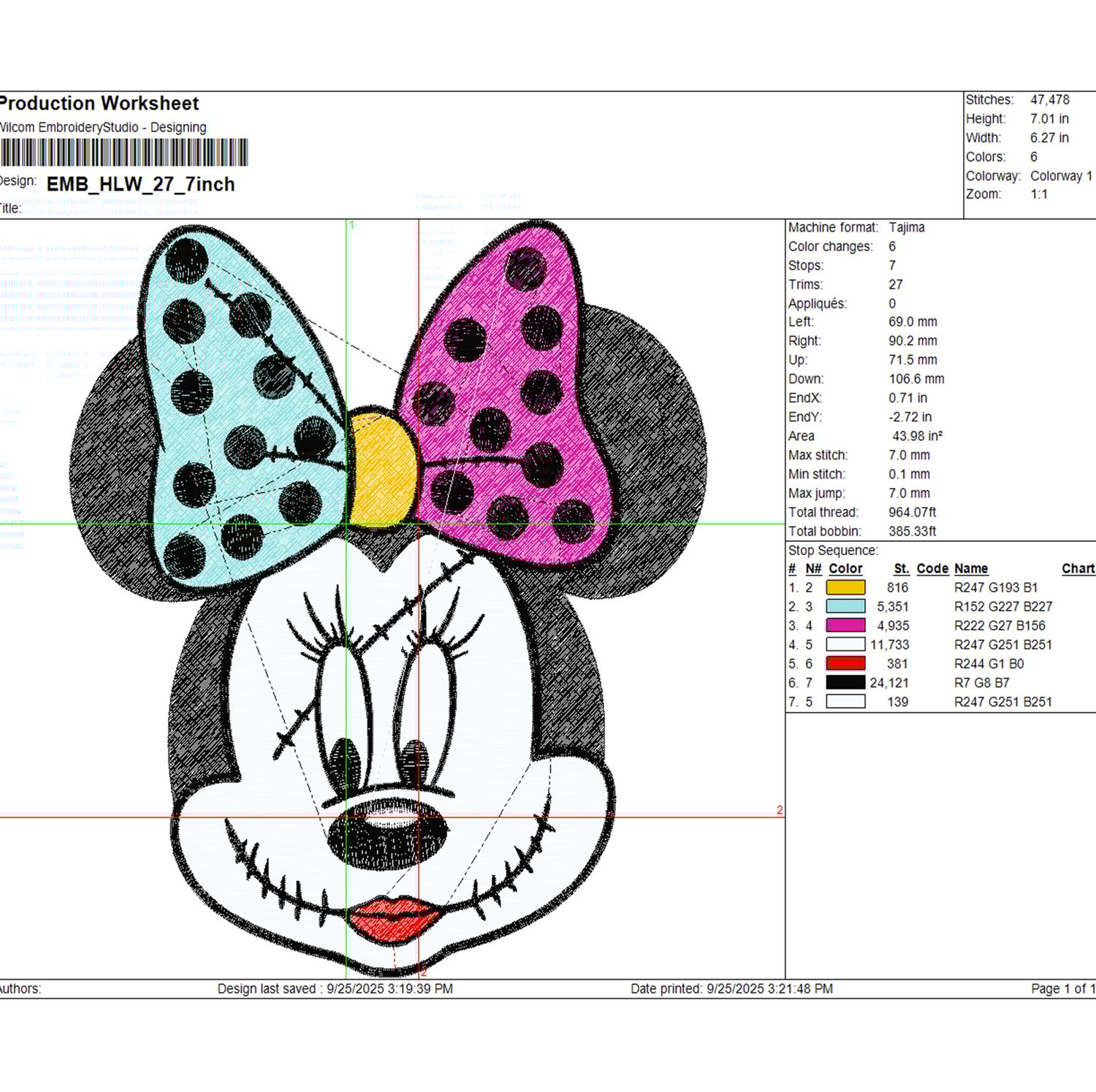
Task: Select the light blue swatch in stop row 2
Action: pyautogui.click(x=845, y=606)
